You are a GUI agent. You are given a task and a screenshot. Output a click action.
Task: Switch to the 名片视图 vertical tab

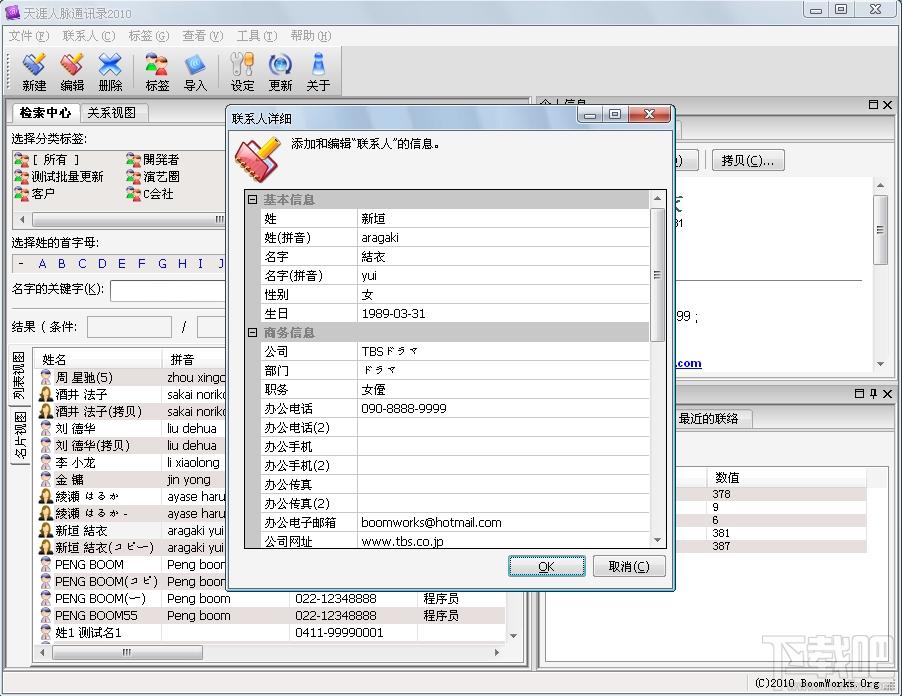pyautogui.click(x=20, y=436)
